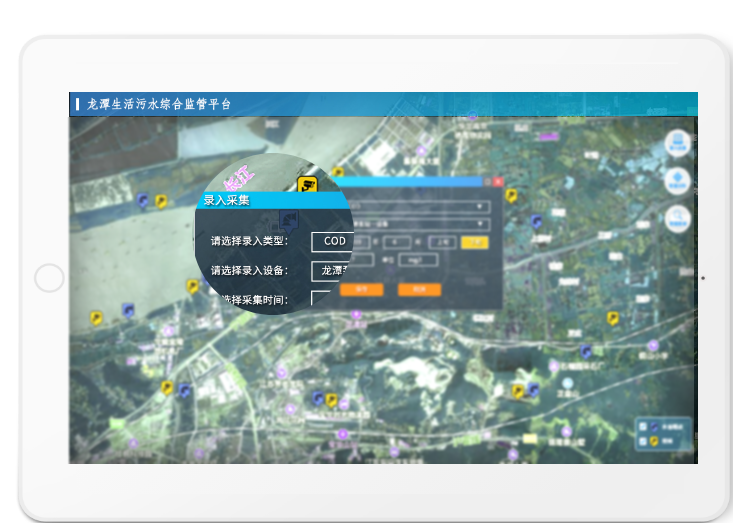Close the dialog with red X button

(497, 182)
